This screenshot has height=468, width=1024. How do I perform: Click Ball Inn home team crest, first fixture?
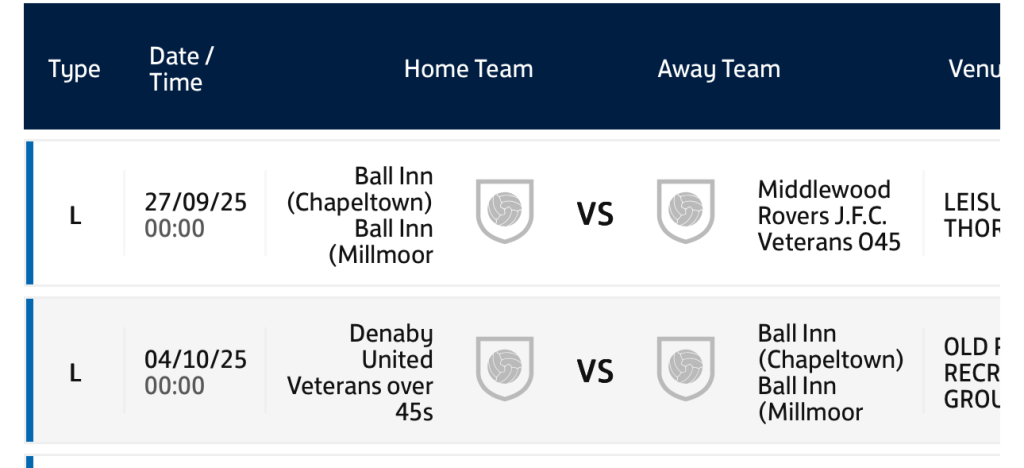pyautogui.click(x=505, y=212)
